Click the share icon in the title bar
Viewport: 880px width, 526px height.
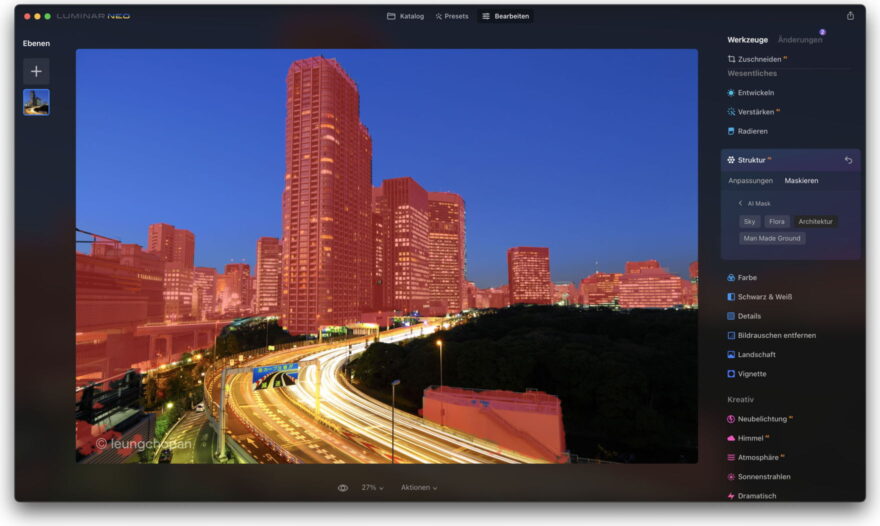pos(850,16)
